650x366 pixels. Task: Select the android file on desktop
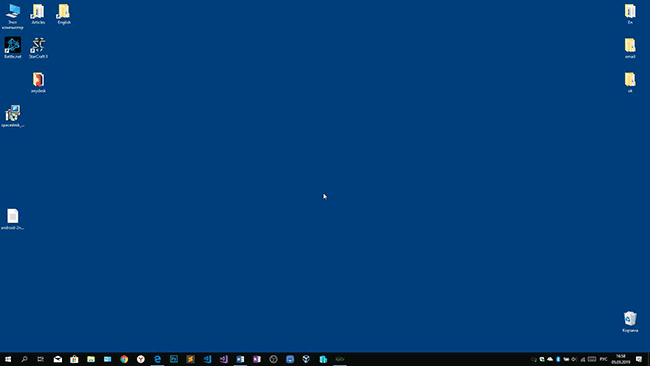12,219
